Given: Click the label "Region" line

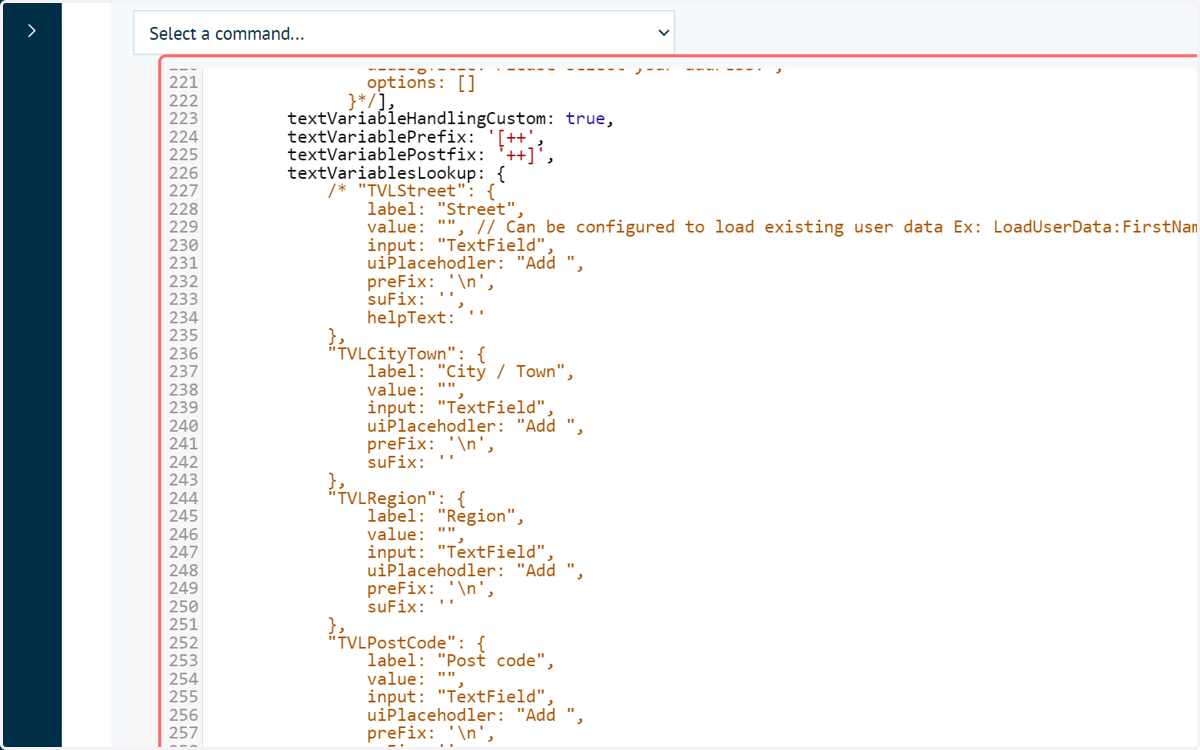Looking at the screenshot, I should (446, 516).
